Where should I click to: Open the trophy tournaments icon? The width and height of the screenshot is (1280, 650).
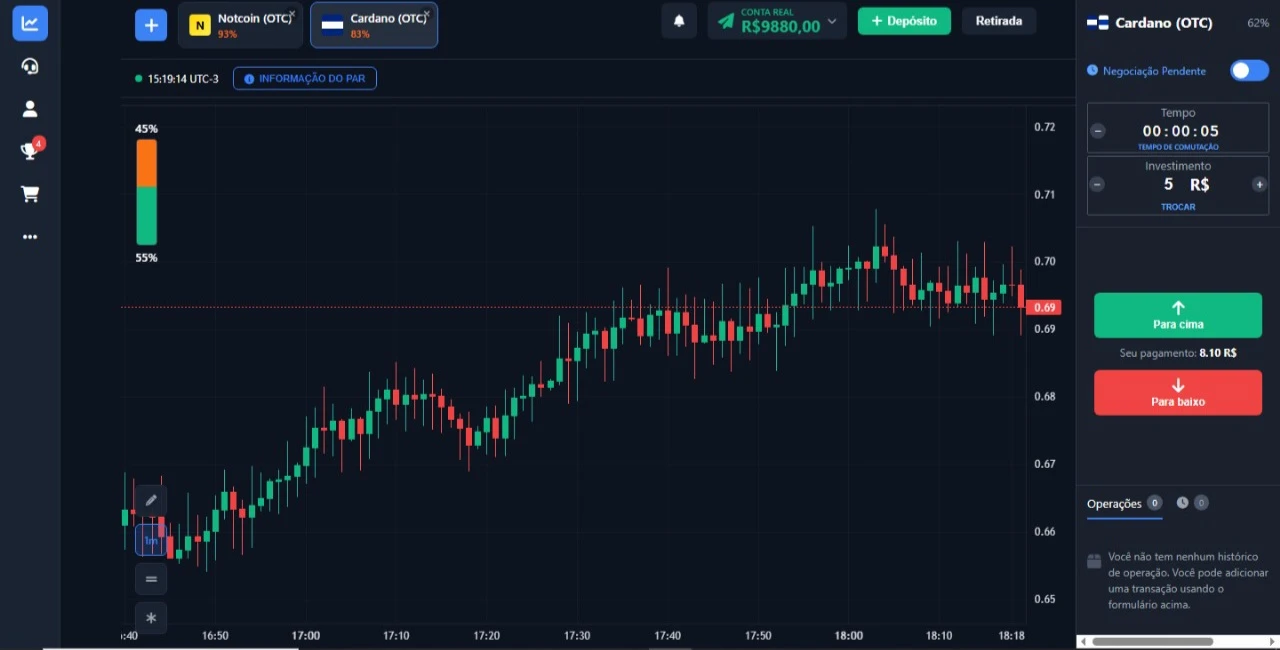(30, 151)
